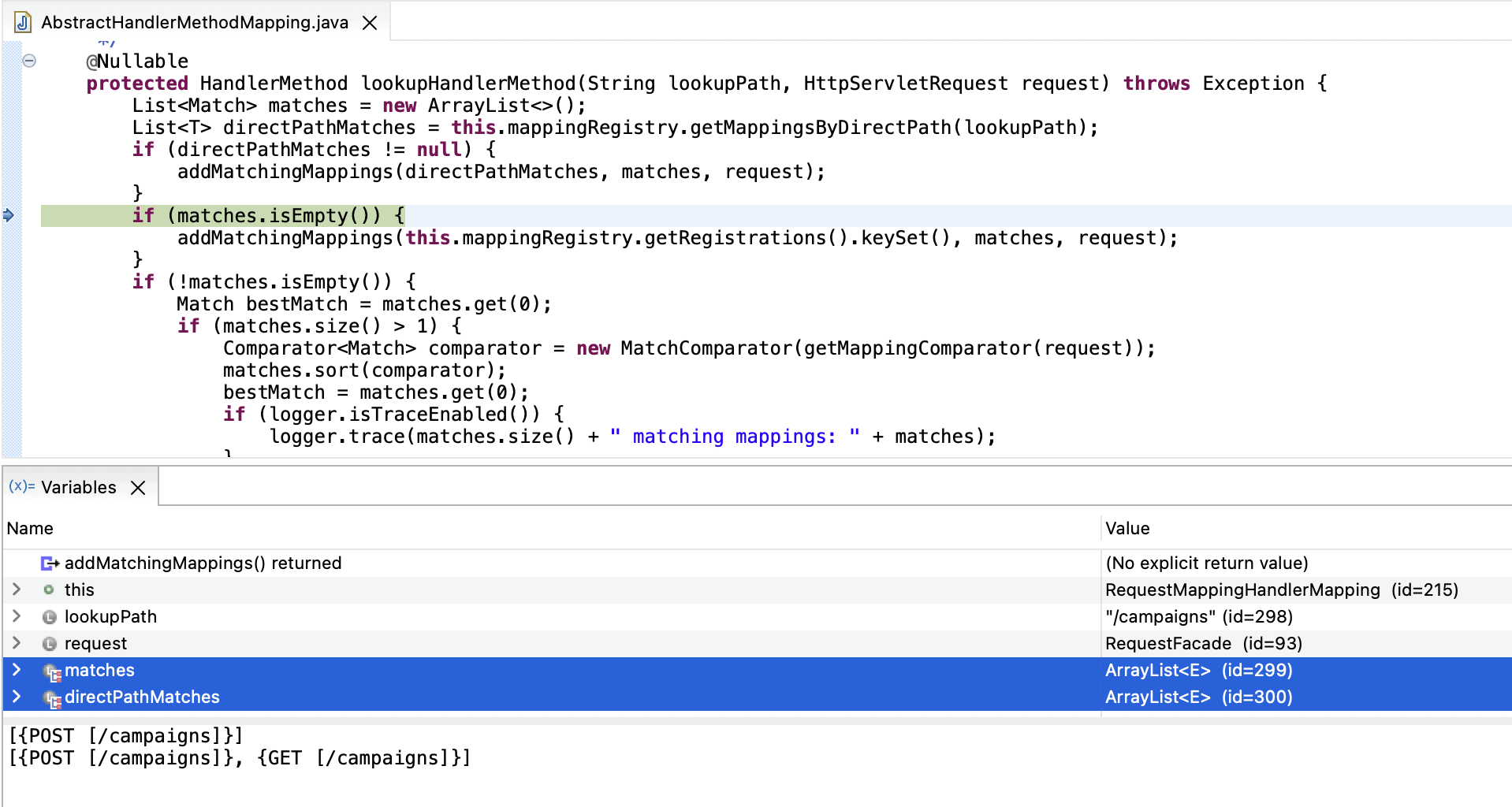Viewport: 1512px width, 807px height.
Task: Select the AbstractHandlerMethodMapping.java editor tab
Action: coord(194,23)
